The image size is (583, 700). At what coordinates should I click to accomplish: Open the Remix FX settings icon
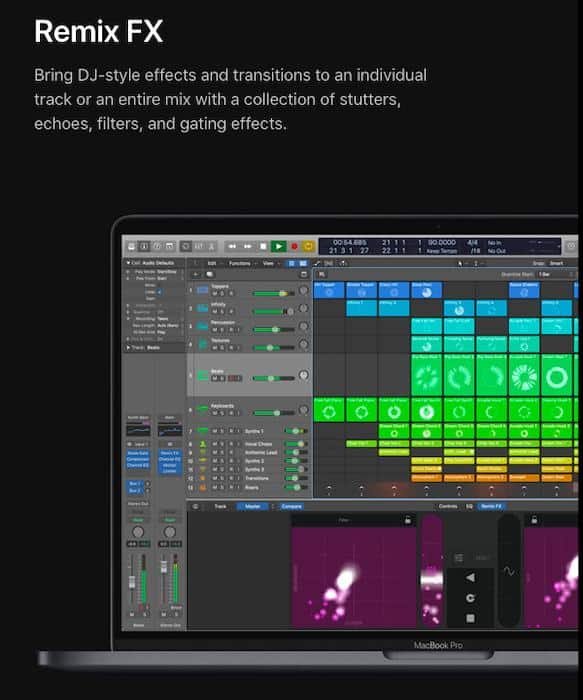click(458, 558)
